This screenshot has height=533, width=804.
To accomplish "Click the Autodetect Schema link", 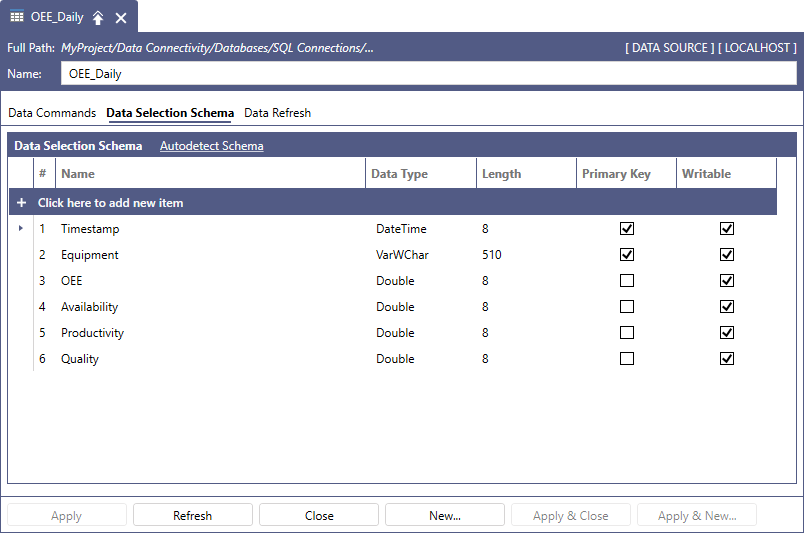I will pos(212,146).
